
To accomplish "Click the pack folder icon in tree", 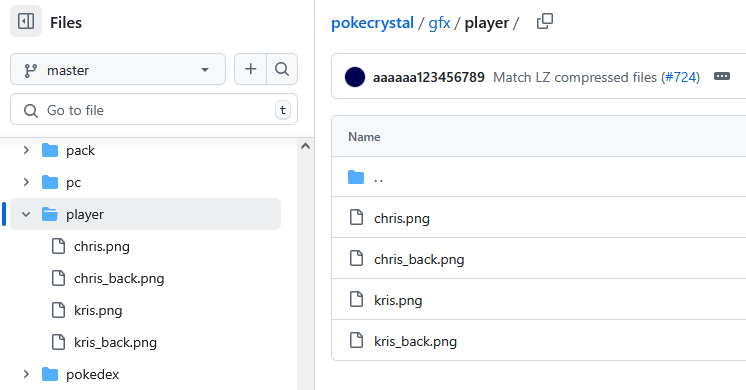I will [50, 150].
